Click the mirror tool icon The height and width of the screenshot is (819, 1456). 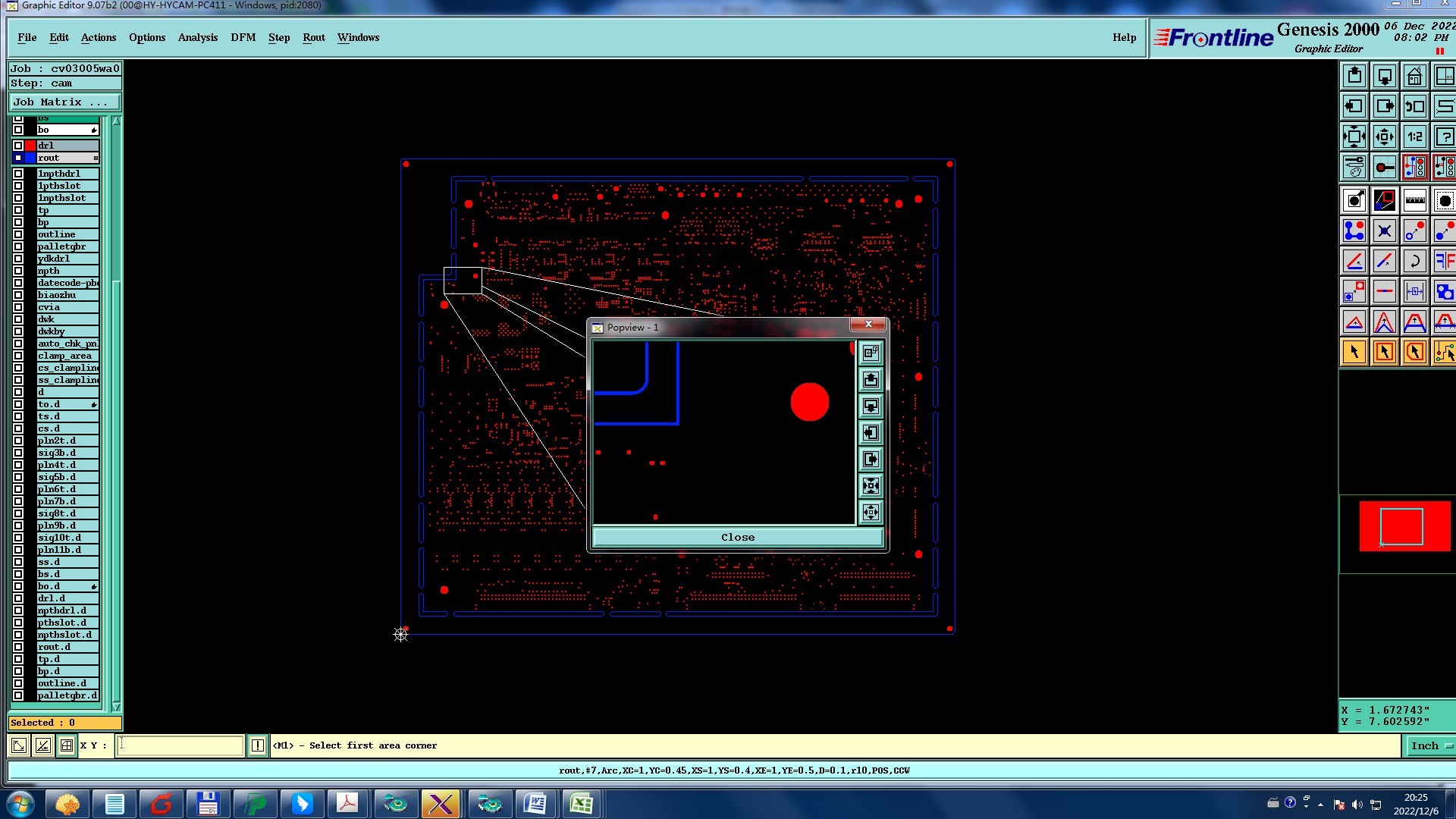1444,261
